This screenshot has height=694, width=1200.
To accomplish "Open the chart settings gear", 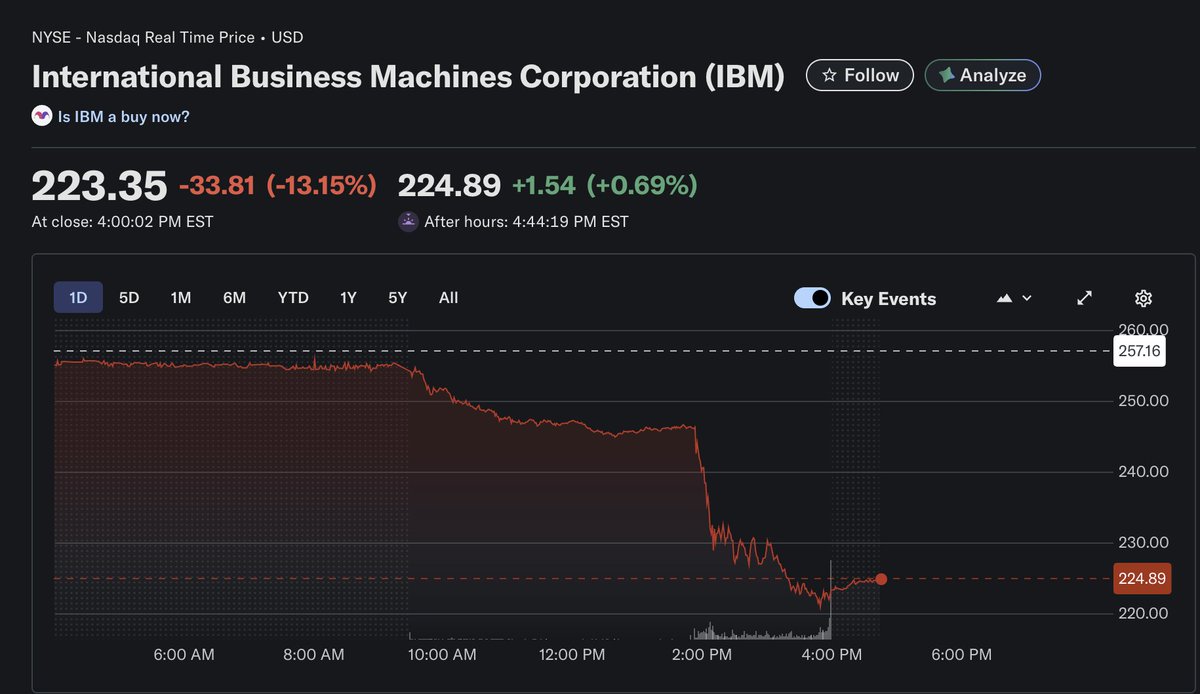I will [x=1142, y=297].
